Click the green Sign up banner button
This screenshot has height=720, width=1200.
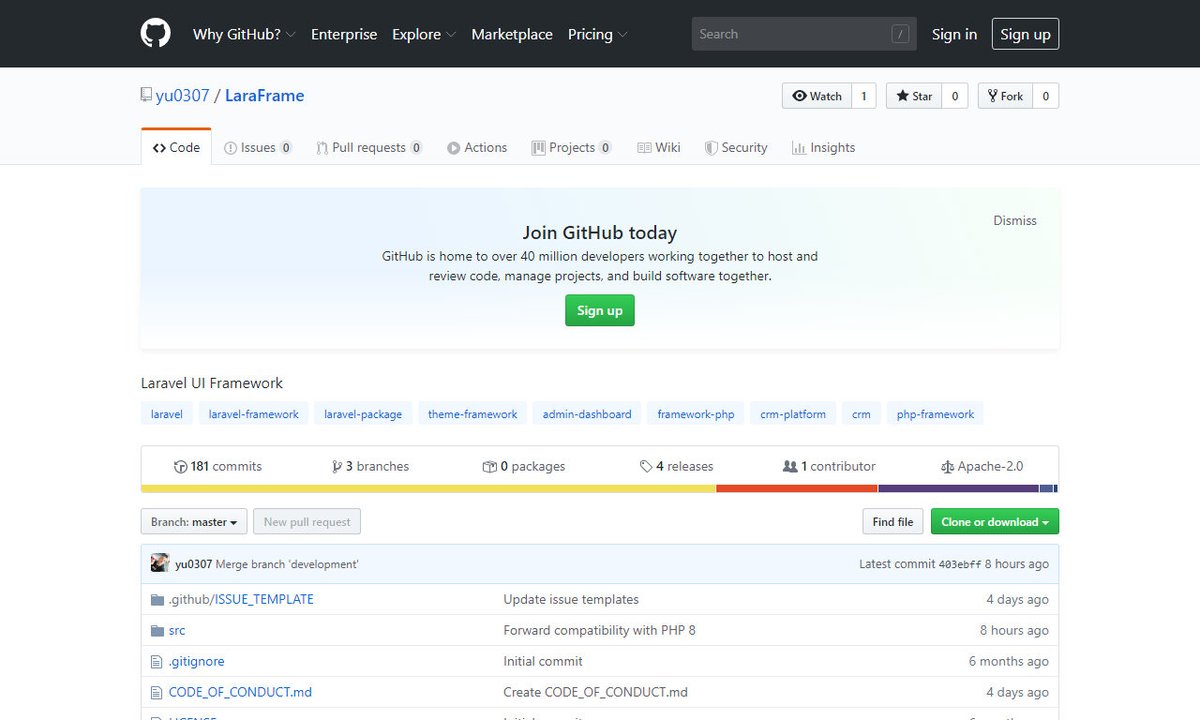(x=600, y=310)
